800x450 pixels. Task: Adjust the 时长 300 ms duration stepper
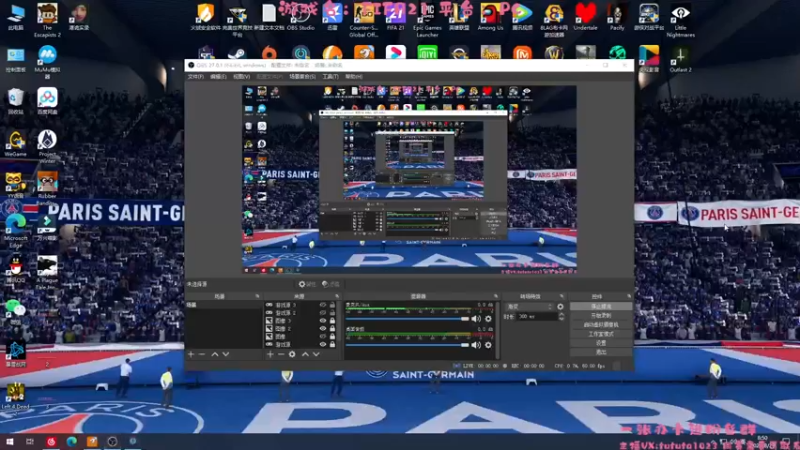[561, 317]
